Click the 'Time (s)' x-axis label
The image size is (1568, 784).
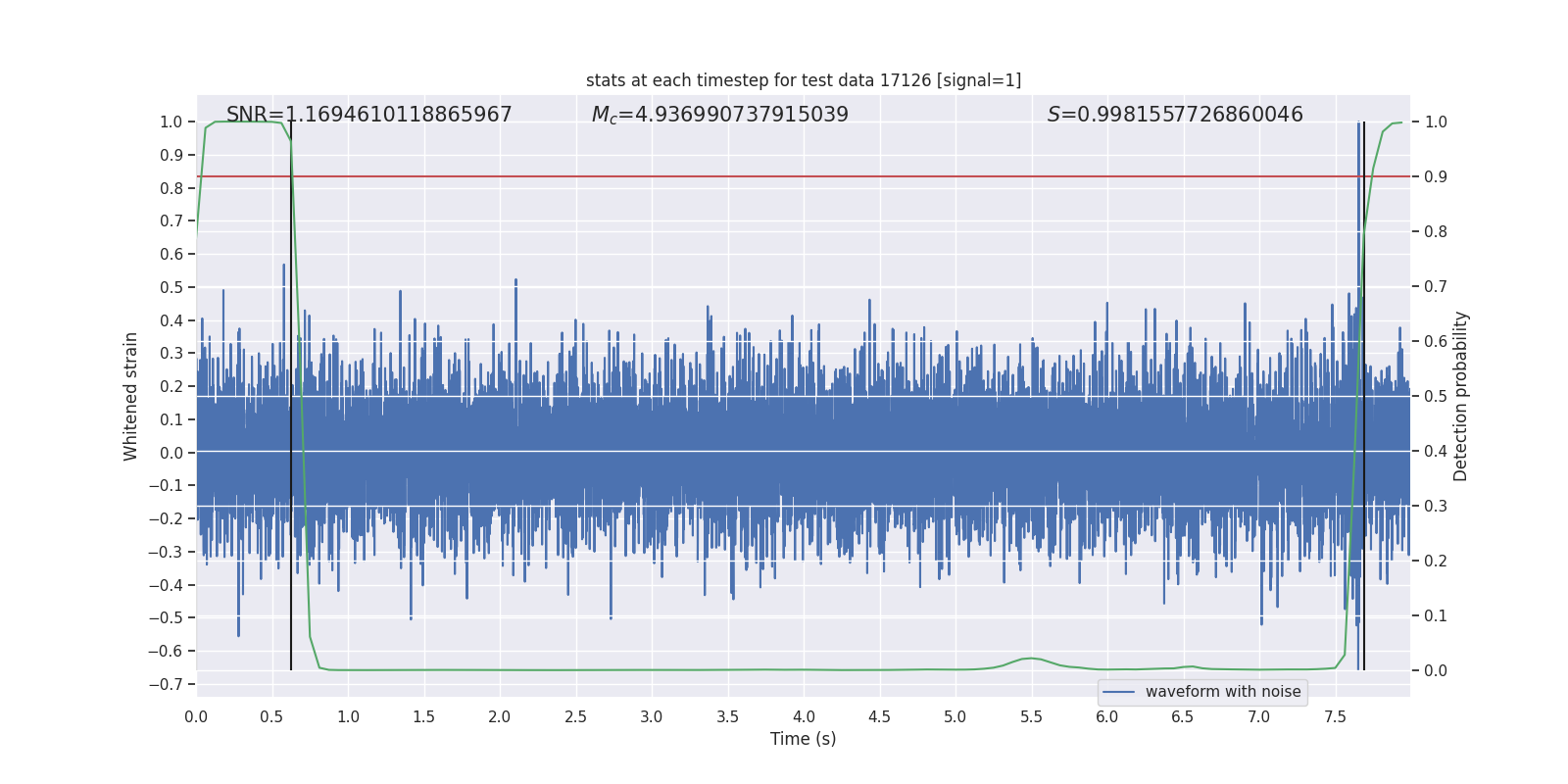coord(803,739)
